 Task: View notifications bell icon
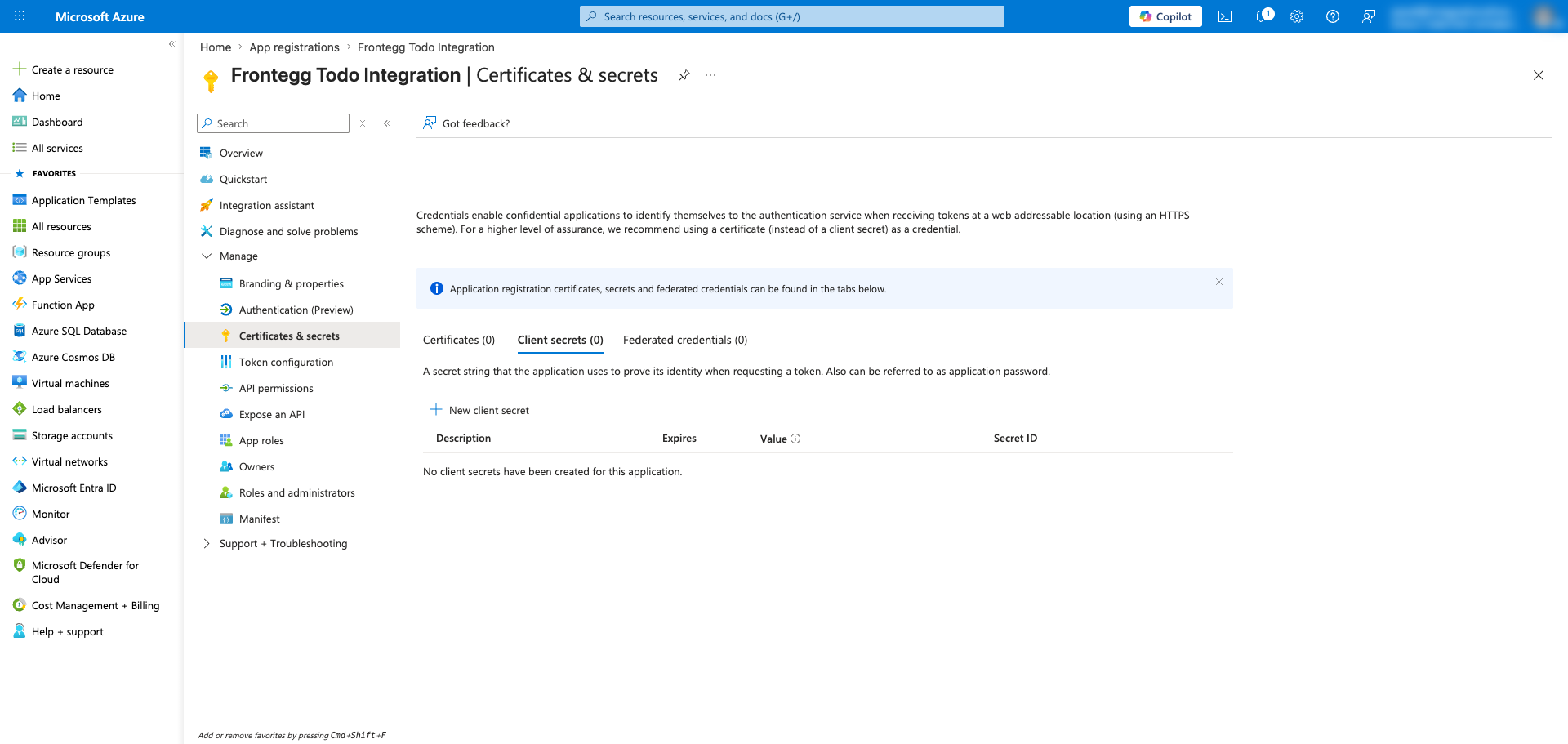1263,16
